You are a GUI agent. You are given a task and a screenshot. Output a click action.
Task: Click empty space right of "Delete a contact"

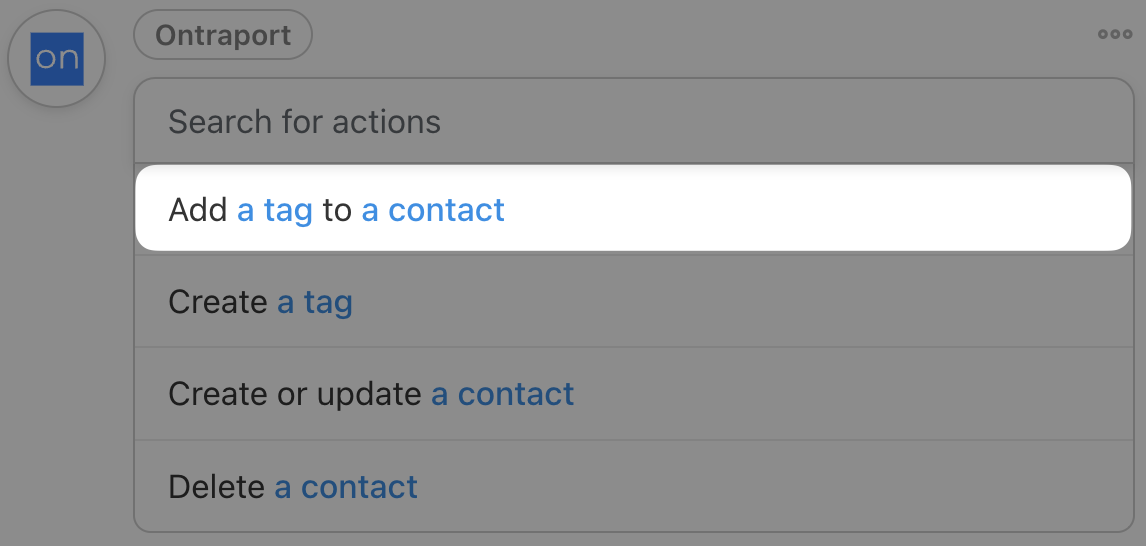point(780,487)
